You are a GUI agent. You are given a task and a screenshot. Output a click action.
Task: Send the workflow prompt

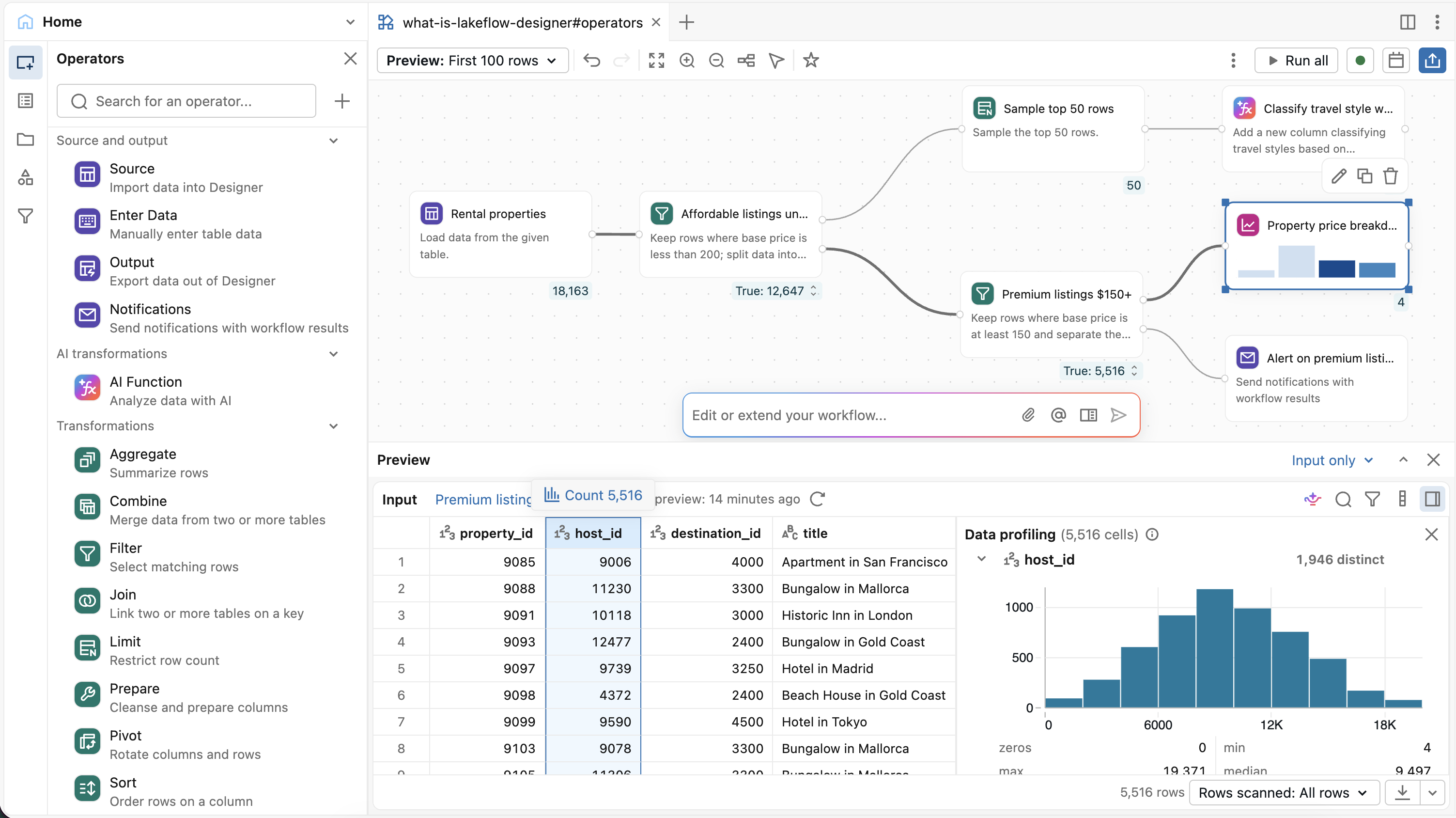pos(1118,415)
